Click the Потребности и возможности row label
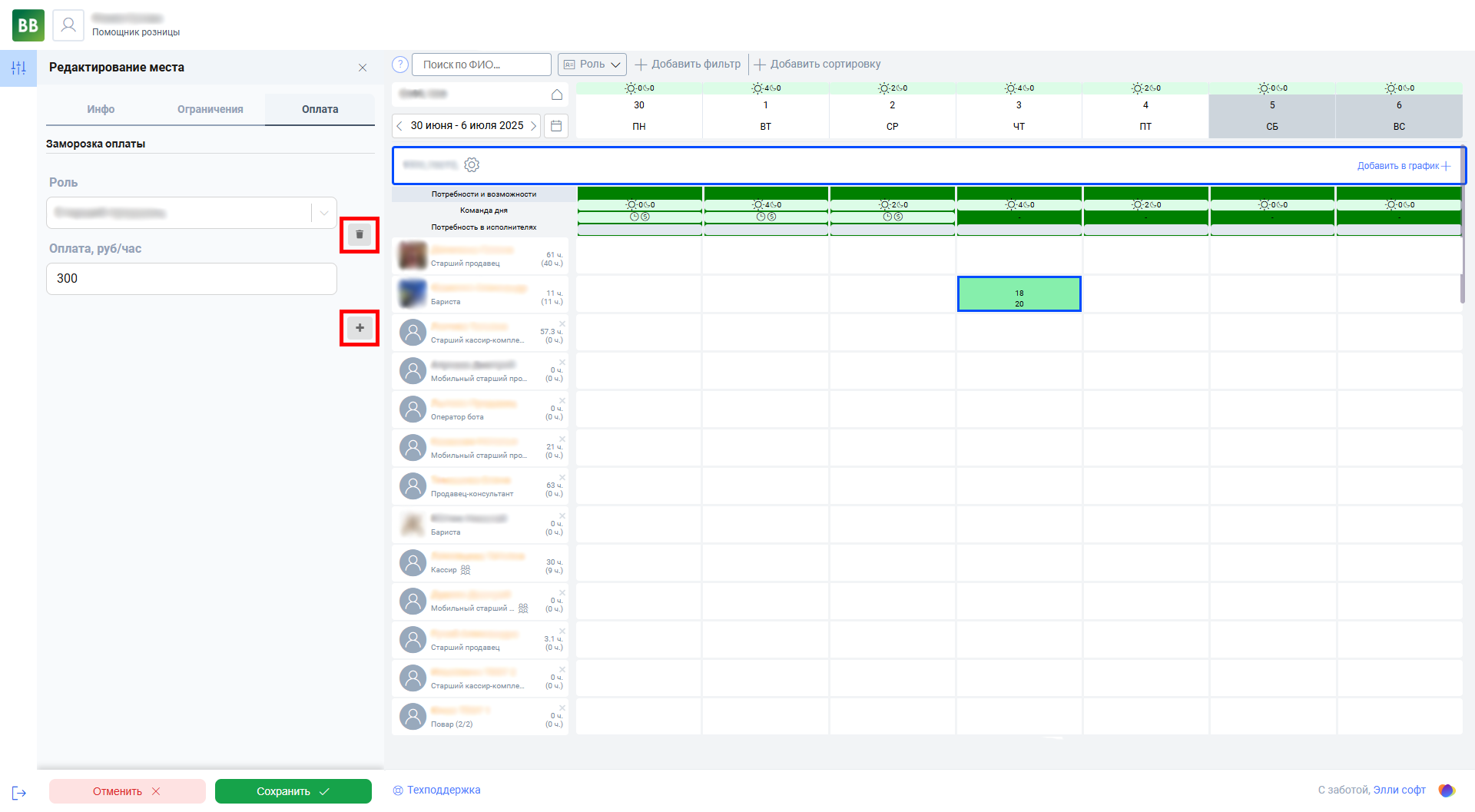The width and height of the screenshot is (1475, 812). tap(484, 194)
